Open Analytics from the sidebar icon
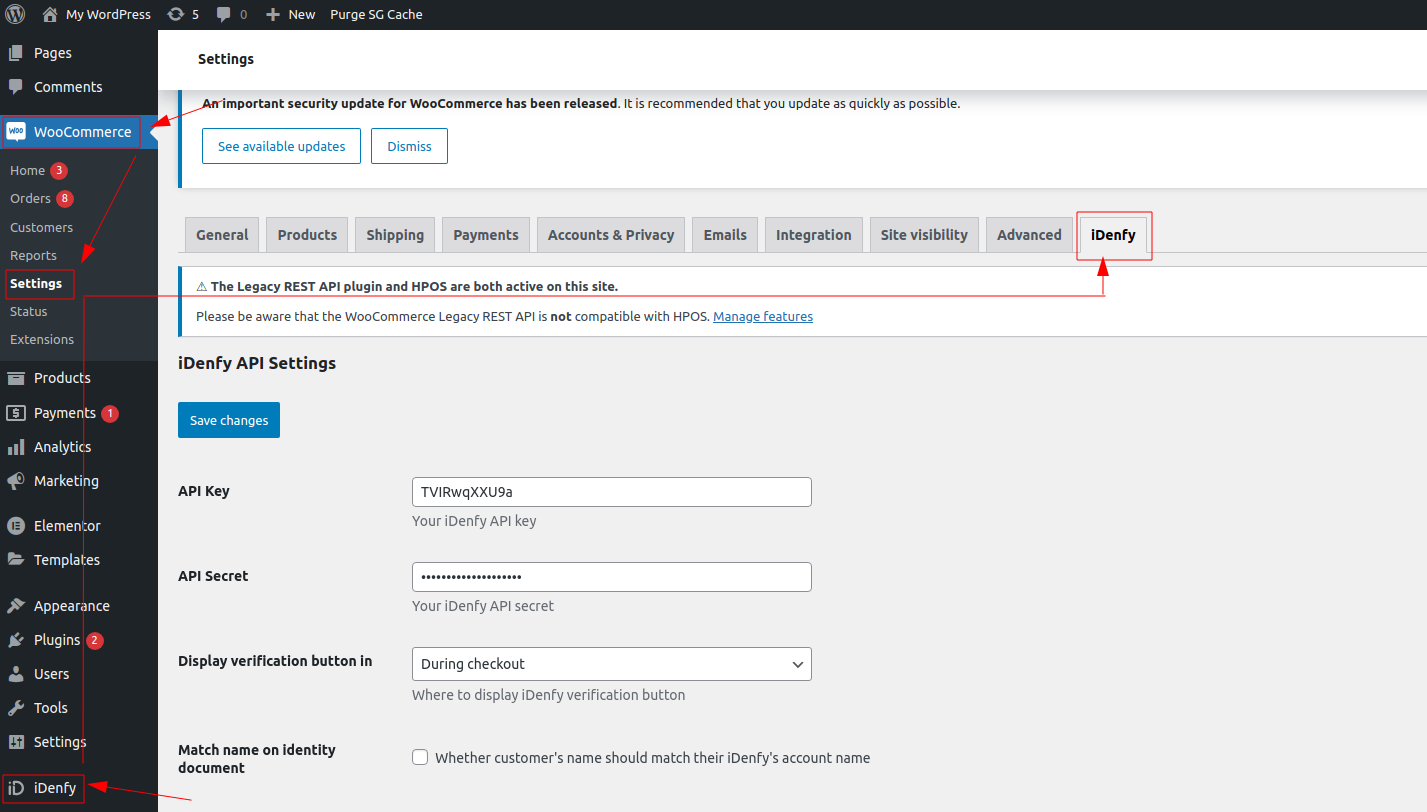 point(15,447)
